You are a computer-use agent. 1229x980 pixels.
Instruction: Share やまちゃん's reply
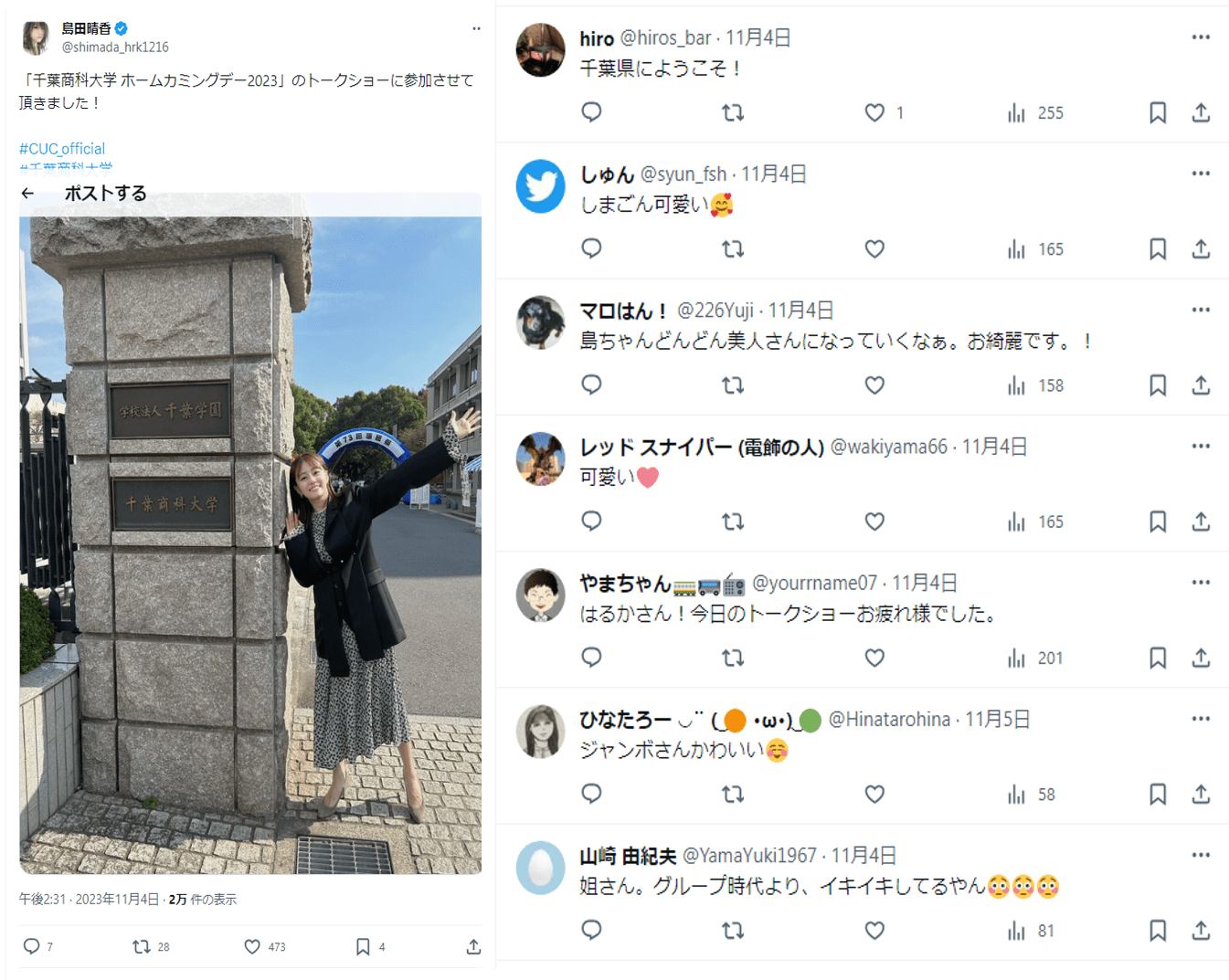point(1201,658)
